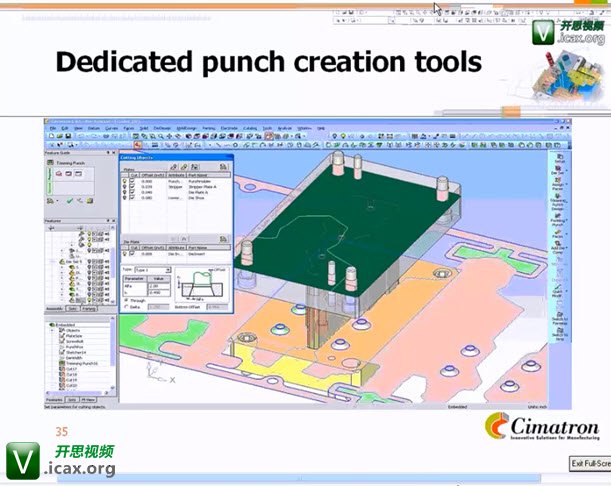Select the Through radio button

point(126,301)
